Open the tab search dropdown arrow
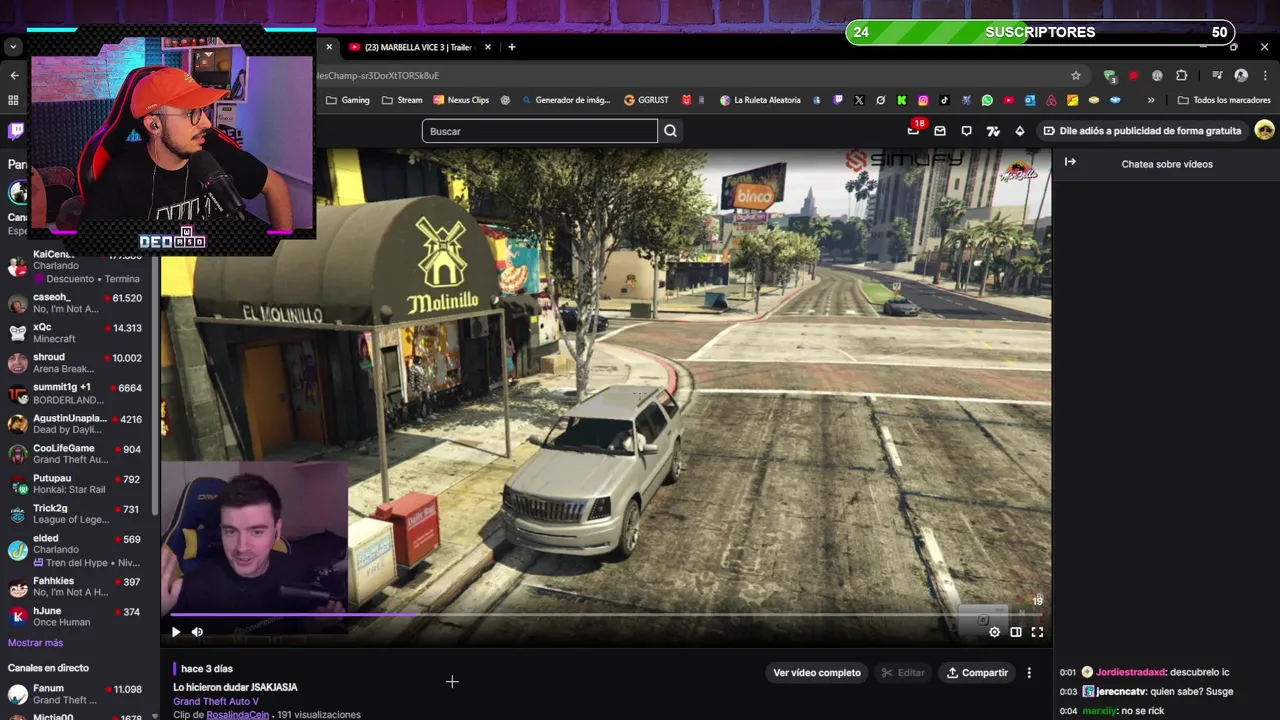 coord(13,47)
